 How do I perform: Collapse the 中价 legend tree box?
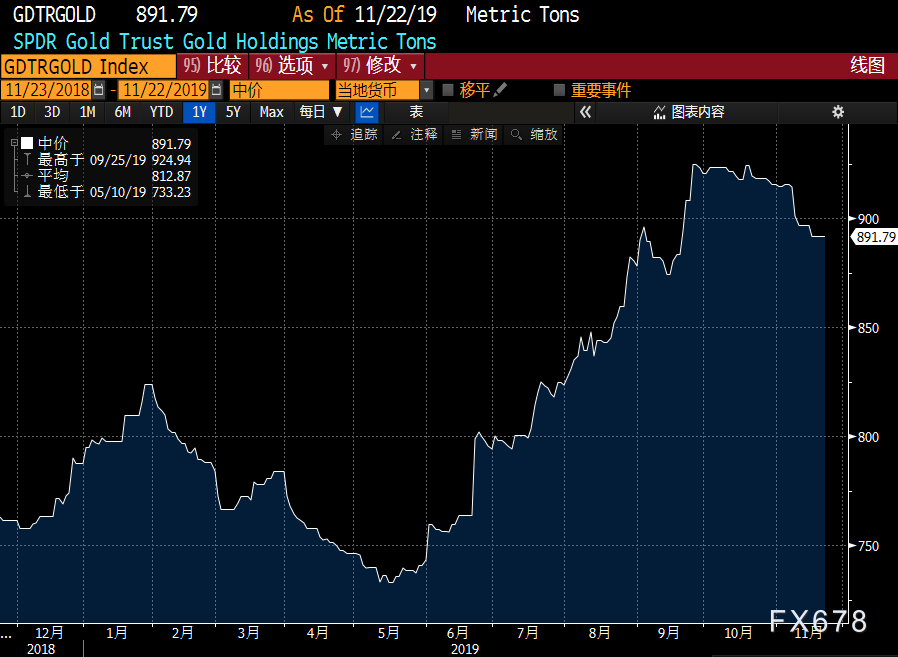14,143
